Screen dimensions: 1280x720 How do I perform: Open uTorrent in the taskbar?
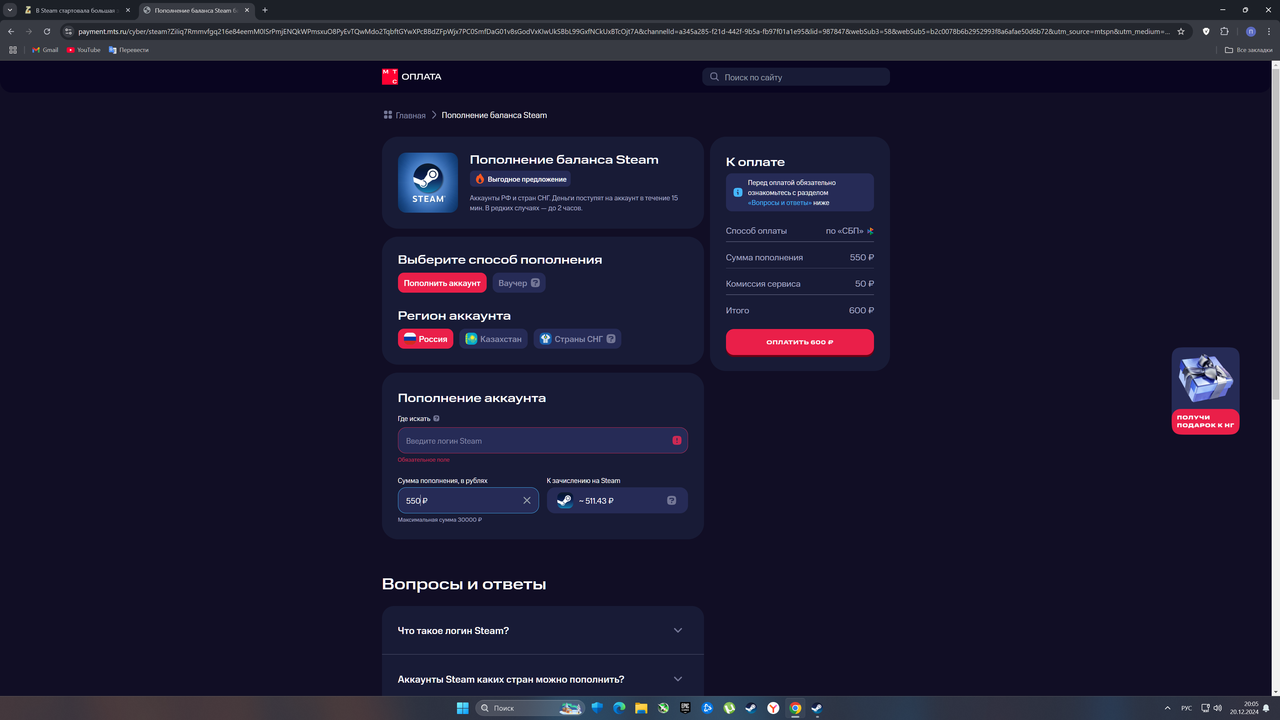click(x=729, y=708)
